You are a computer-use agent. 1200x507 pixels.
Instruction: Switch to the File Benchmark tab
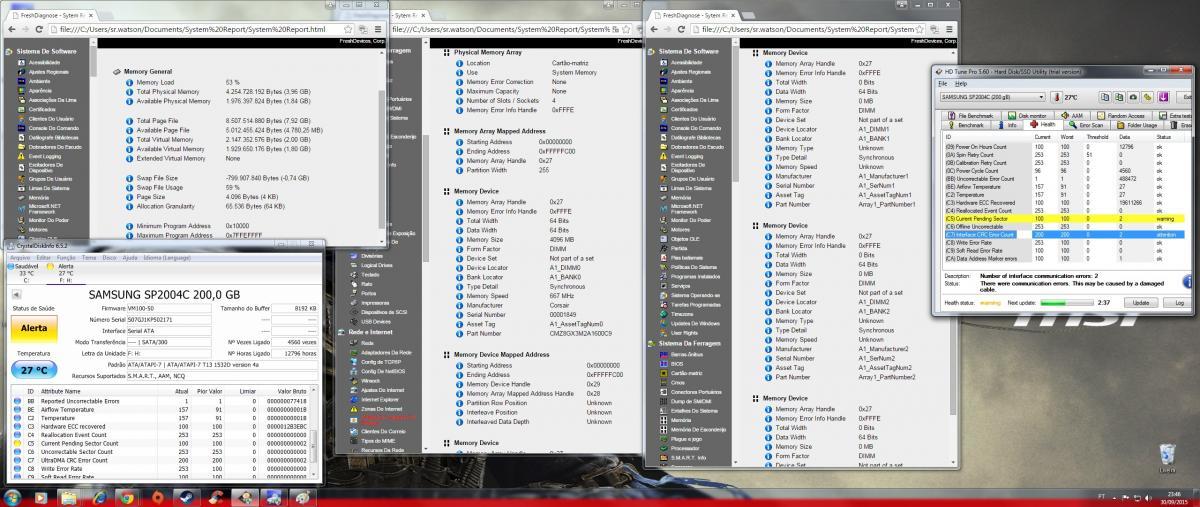(x=971, y=115)
